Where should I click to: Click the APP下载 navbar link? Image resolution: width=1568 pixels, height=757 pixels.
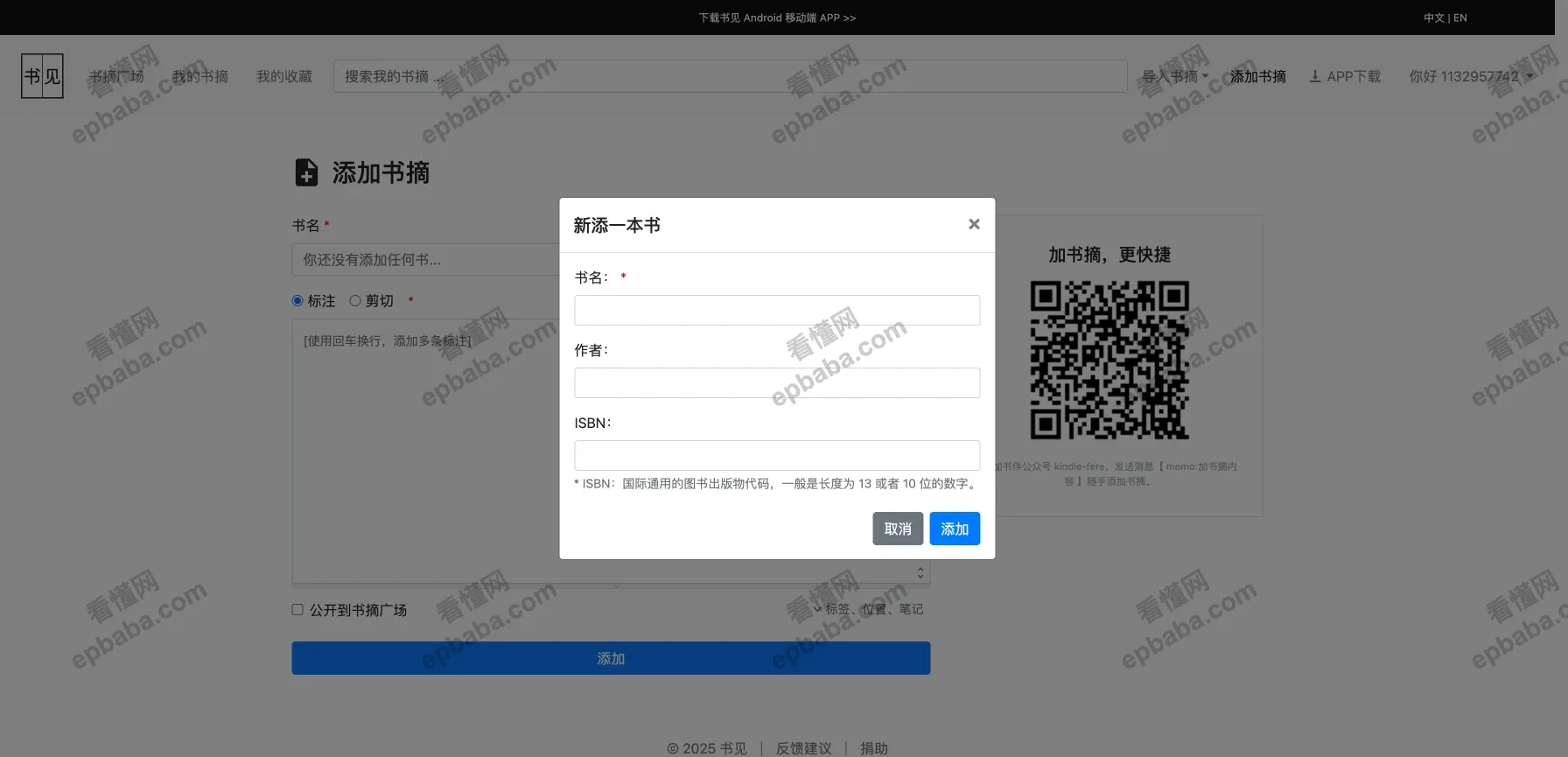click(1345, 76)
